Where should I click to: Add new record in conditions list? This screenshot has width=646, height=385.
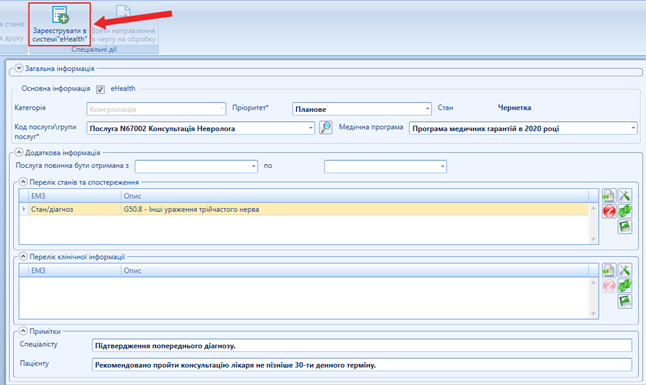[x=609, y=196]
